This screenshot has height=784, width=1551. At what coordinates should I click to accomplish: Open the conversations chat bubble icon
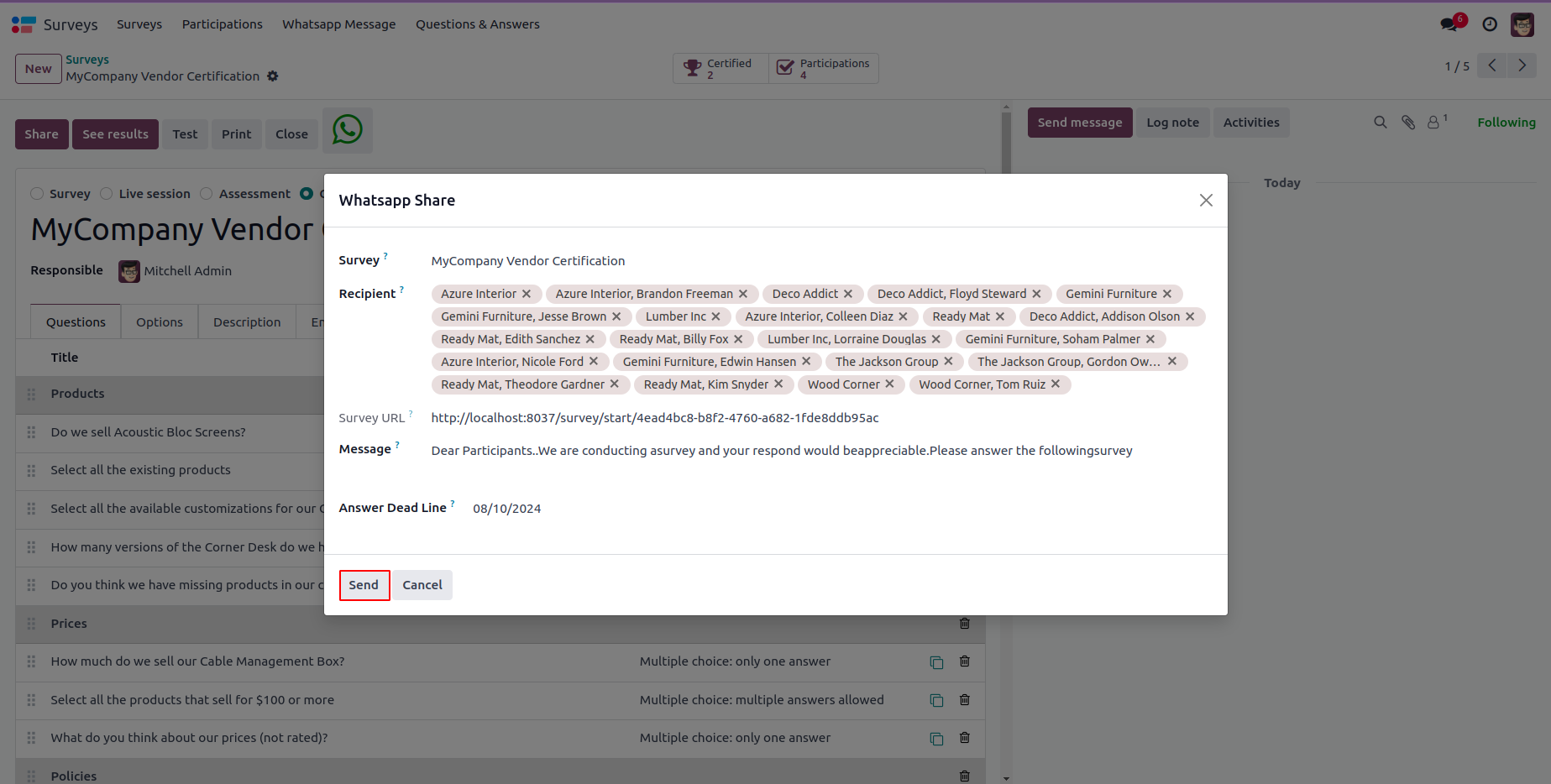tap(1449, 24)
